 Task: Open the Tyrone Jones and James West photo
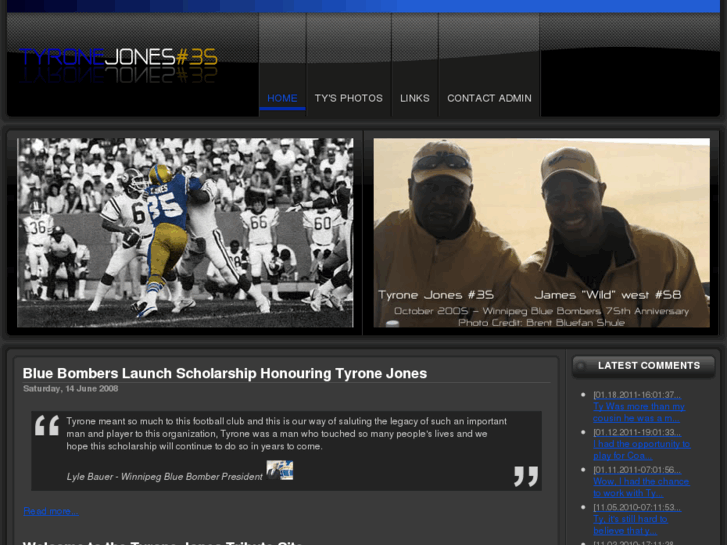tap(542, 232)
